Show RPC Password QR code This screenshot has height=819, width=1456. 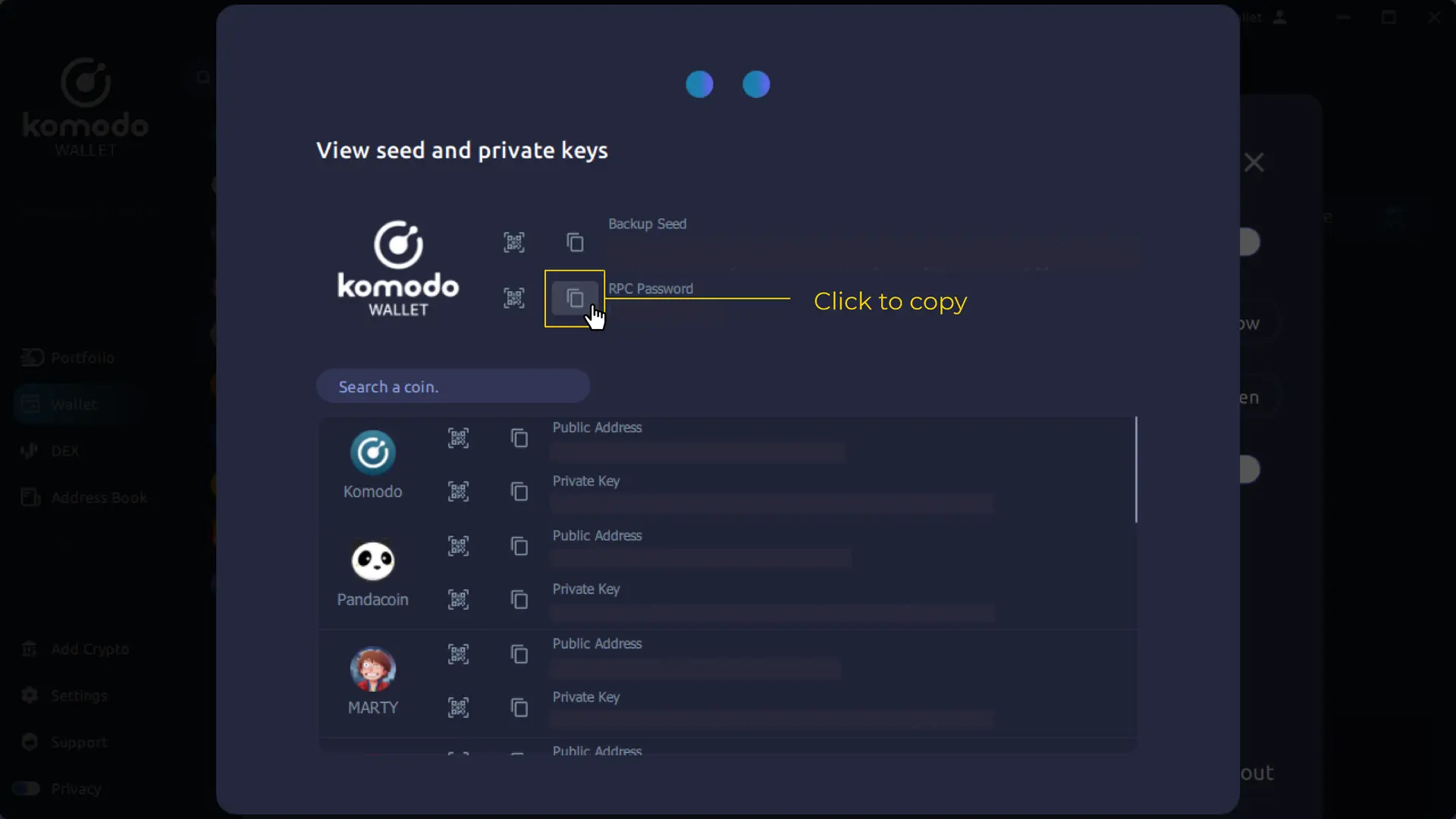[515, 297]
